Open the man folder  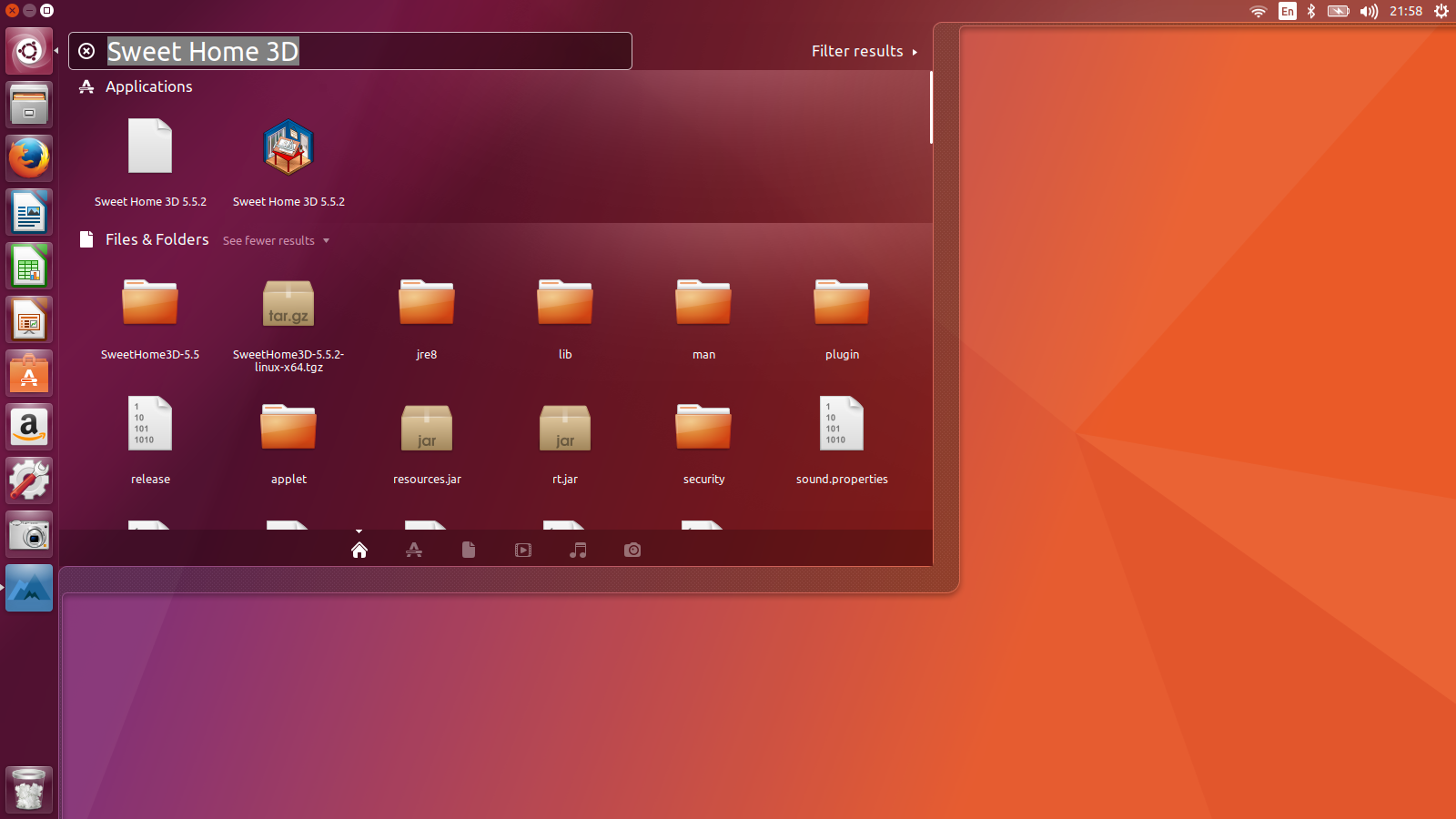[x=703, y=318]
